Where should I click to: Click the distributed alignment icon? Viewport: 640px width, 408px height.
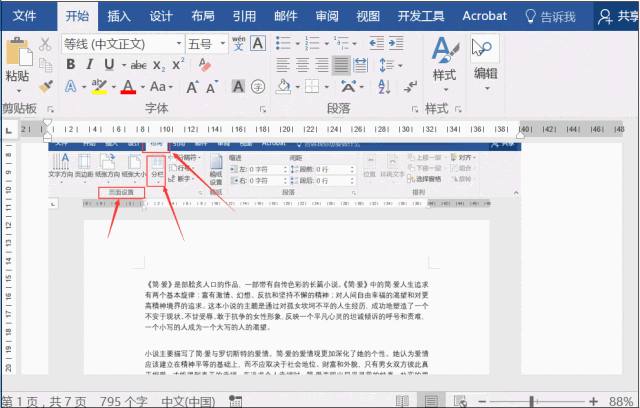pyautogui.click(x=360, y=65)
